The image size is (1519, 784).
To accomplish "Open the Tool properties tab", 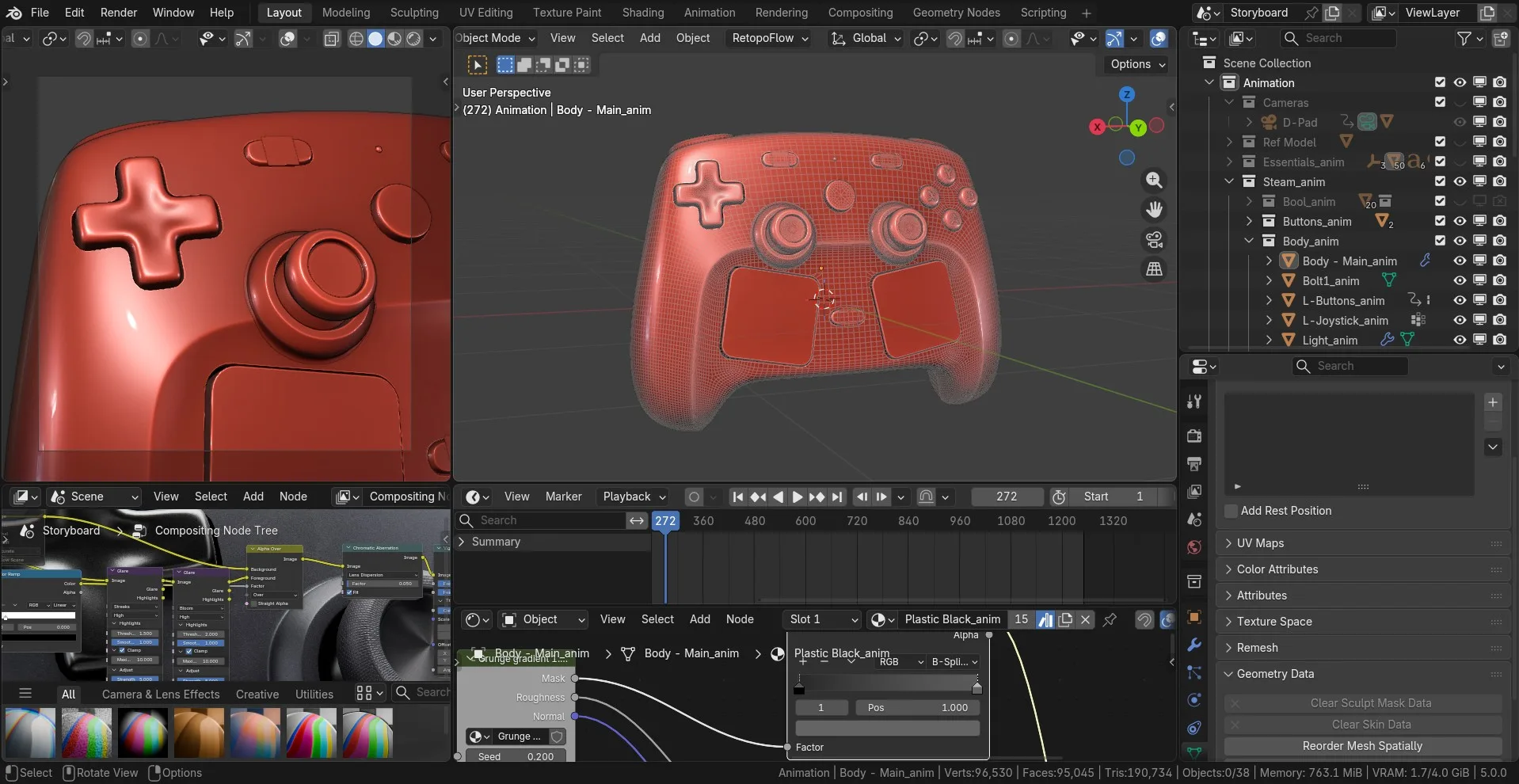I will pyautogui.click(x=1194, y=402).
